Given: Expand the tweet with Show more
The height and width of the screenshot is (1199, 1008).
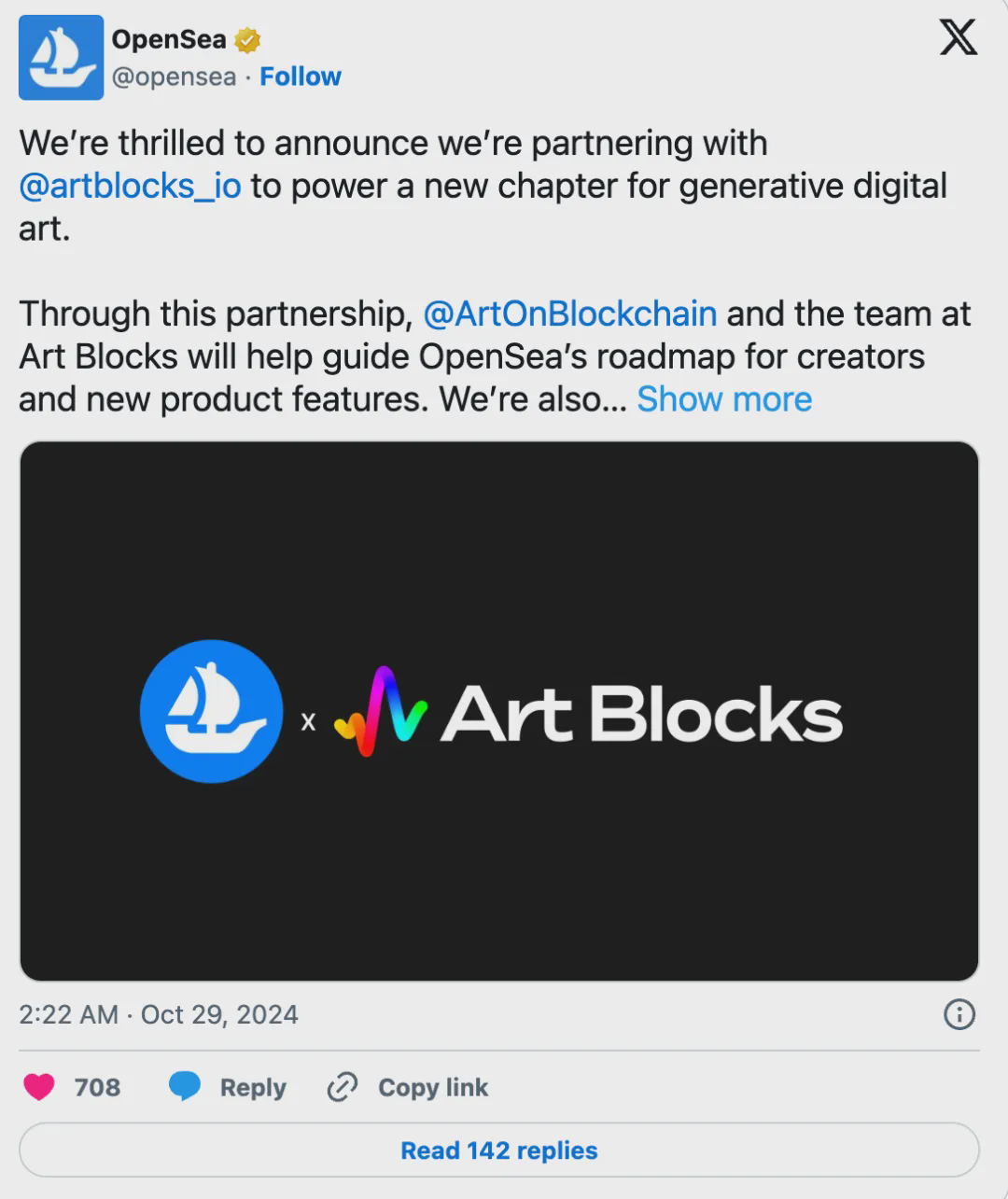Looking at the screenshot, I should [724, 399].
